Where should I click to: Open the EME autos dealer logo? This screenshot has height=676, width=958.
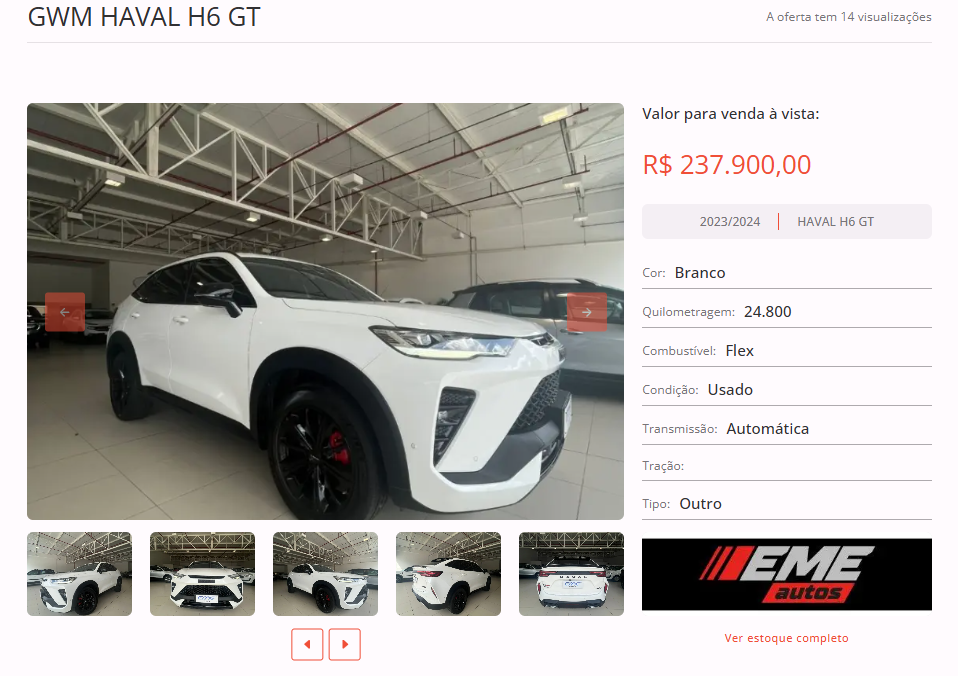coord(786,574)
